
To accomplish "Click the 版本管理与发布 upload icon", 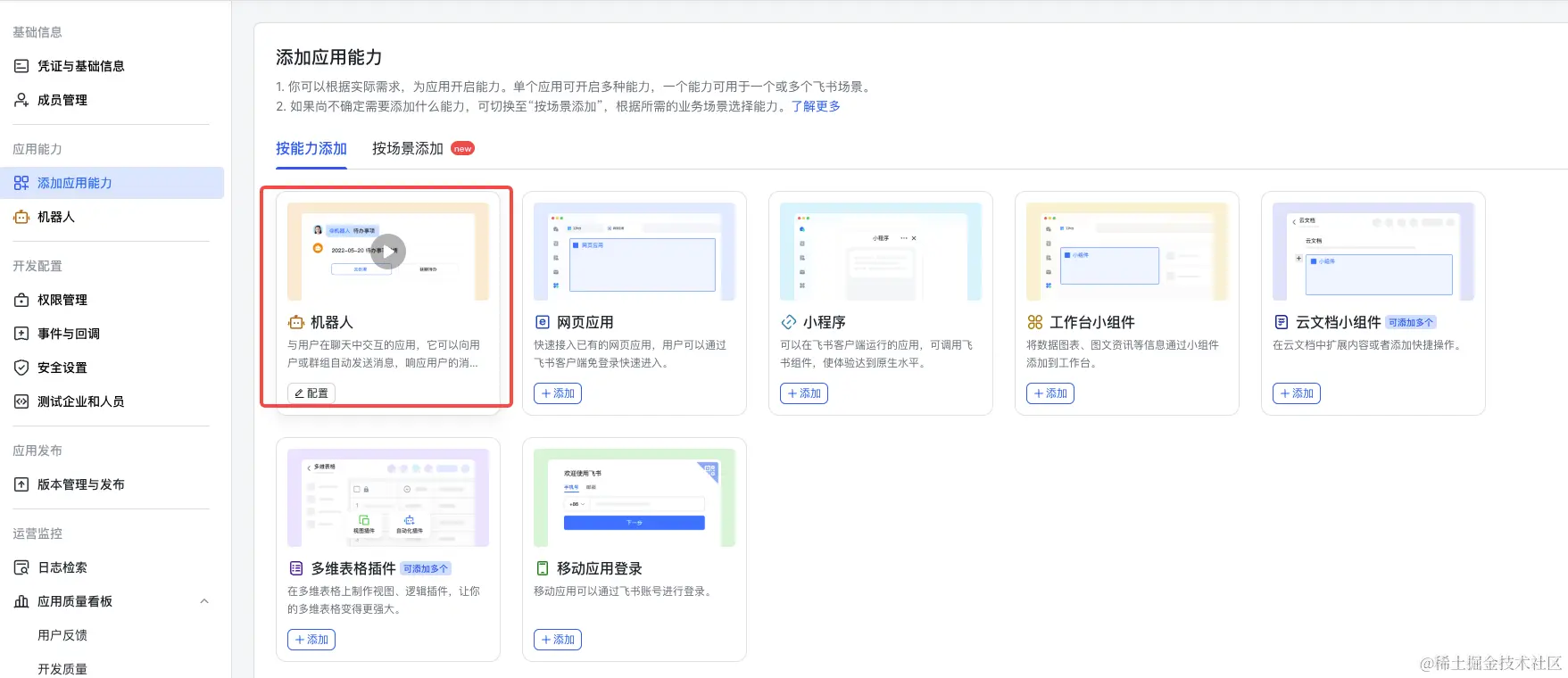I will 21,484.
